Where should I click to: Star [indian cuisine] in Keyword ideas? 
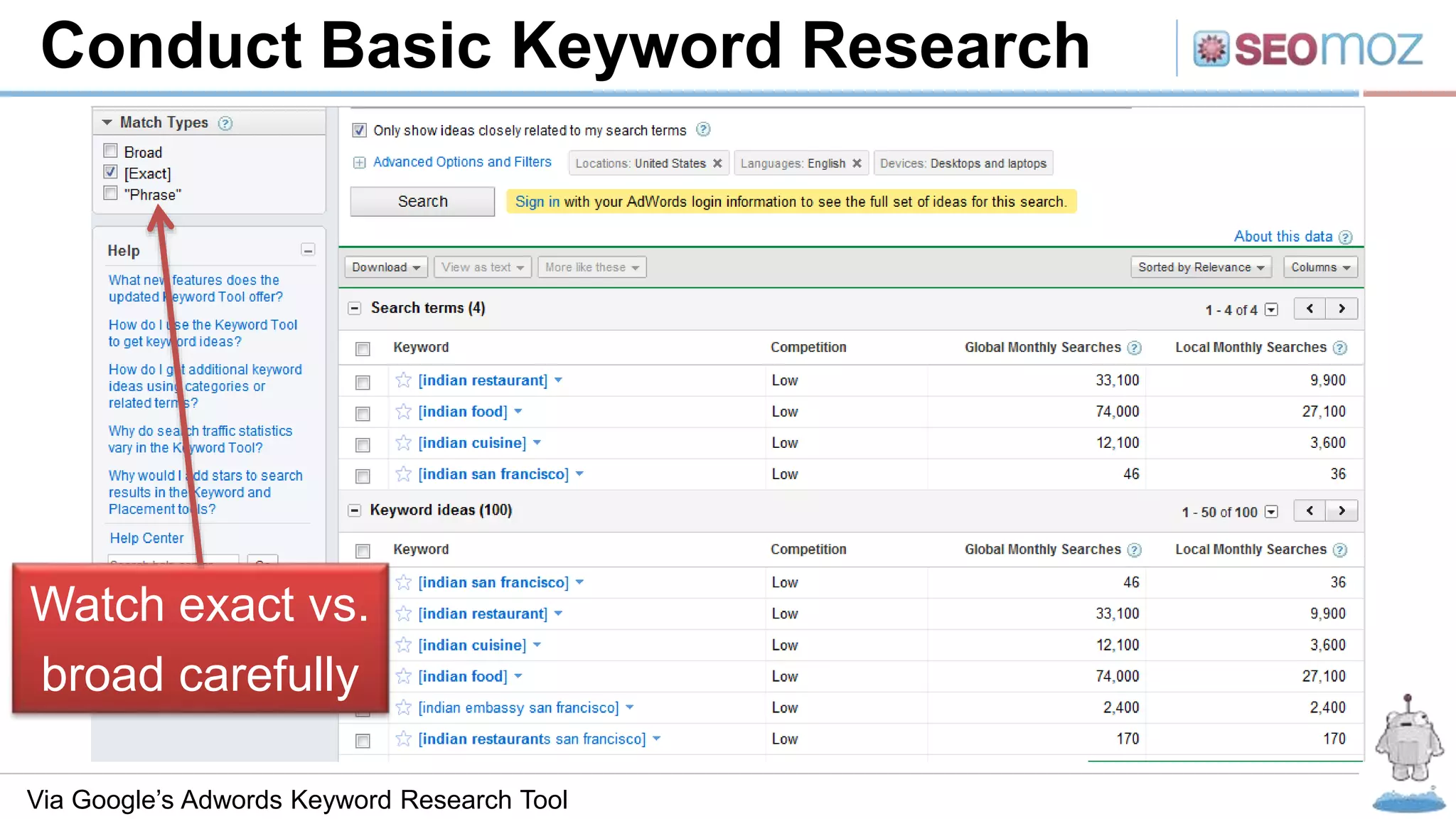403,645
